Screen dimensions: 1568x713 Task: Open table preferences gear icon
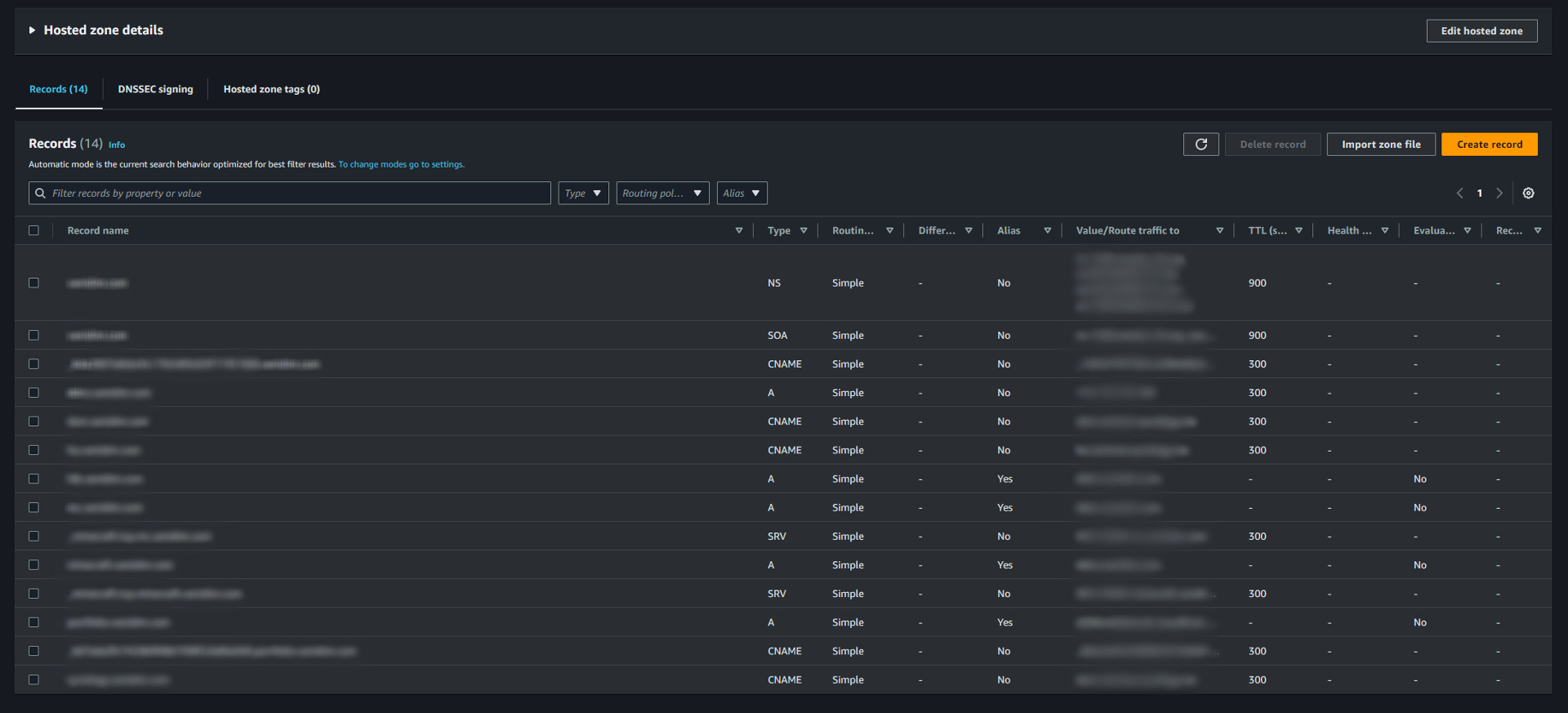click(1528, 194)
